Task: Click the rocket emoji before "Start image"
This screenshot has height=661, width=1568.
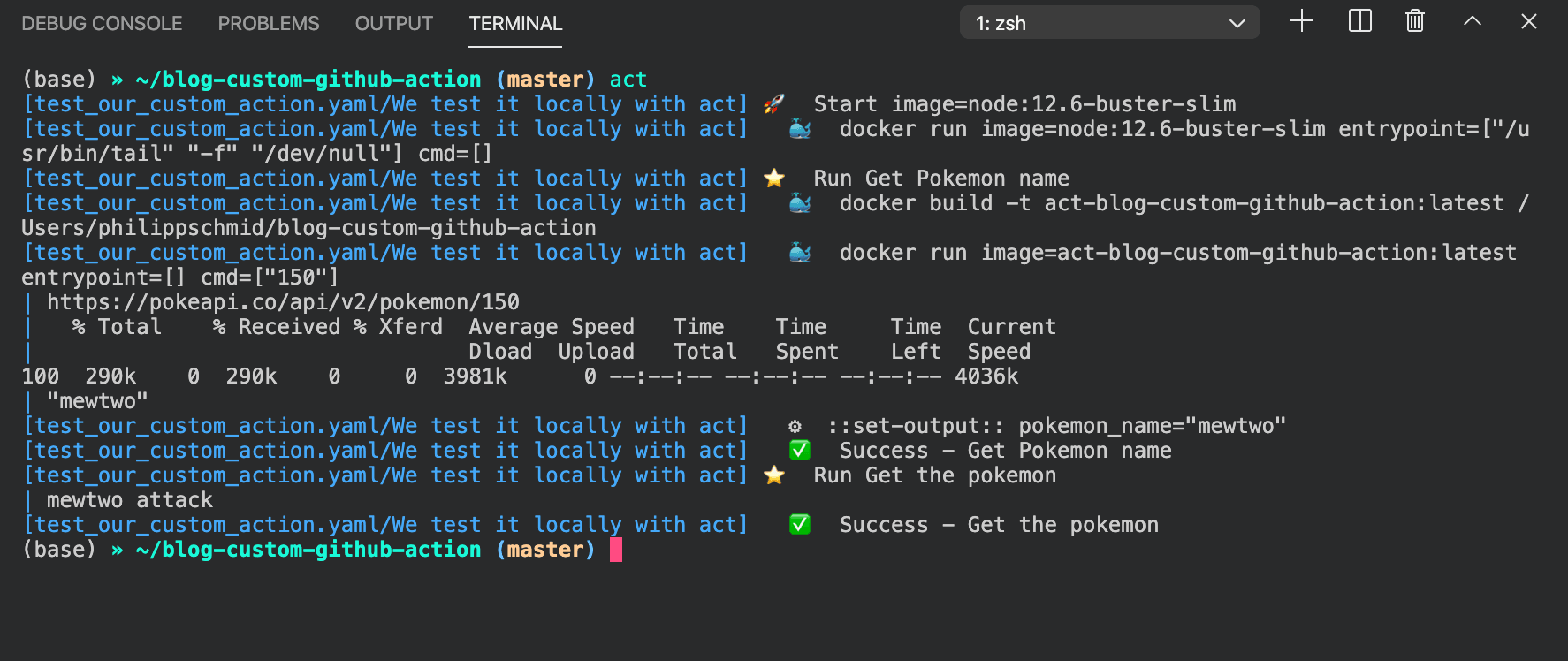Action: point(774,104)
